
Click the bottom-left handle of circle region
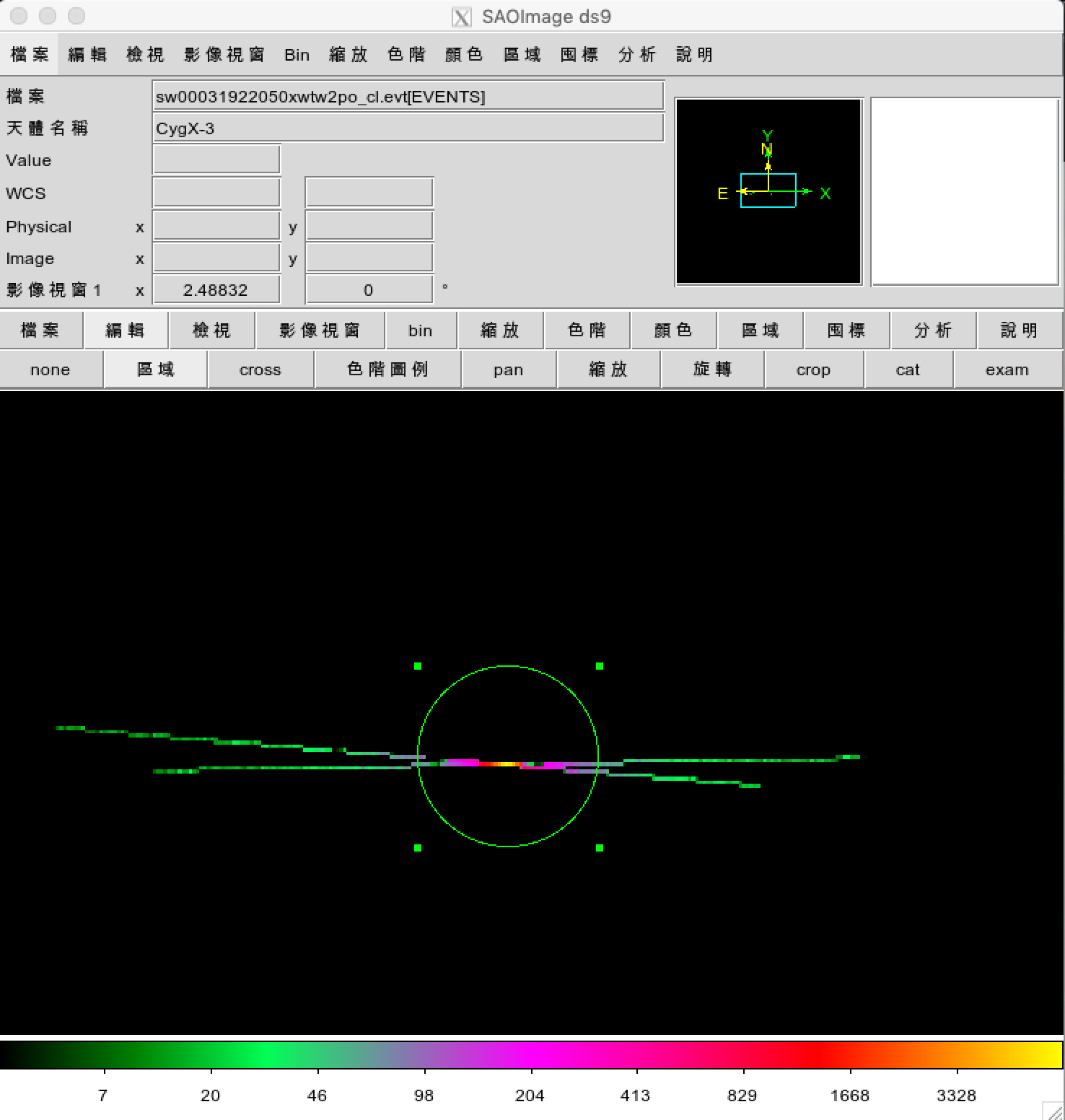click(x=418, y=848)
